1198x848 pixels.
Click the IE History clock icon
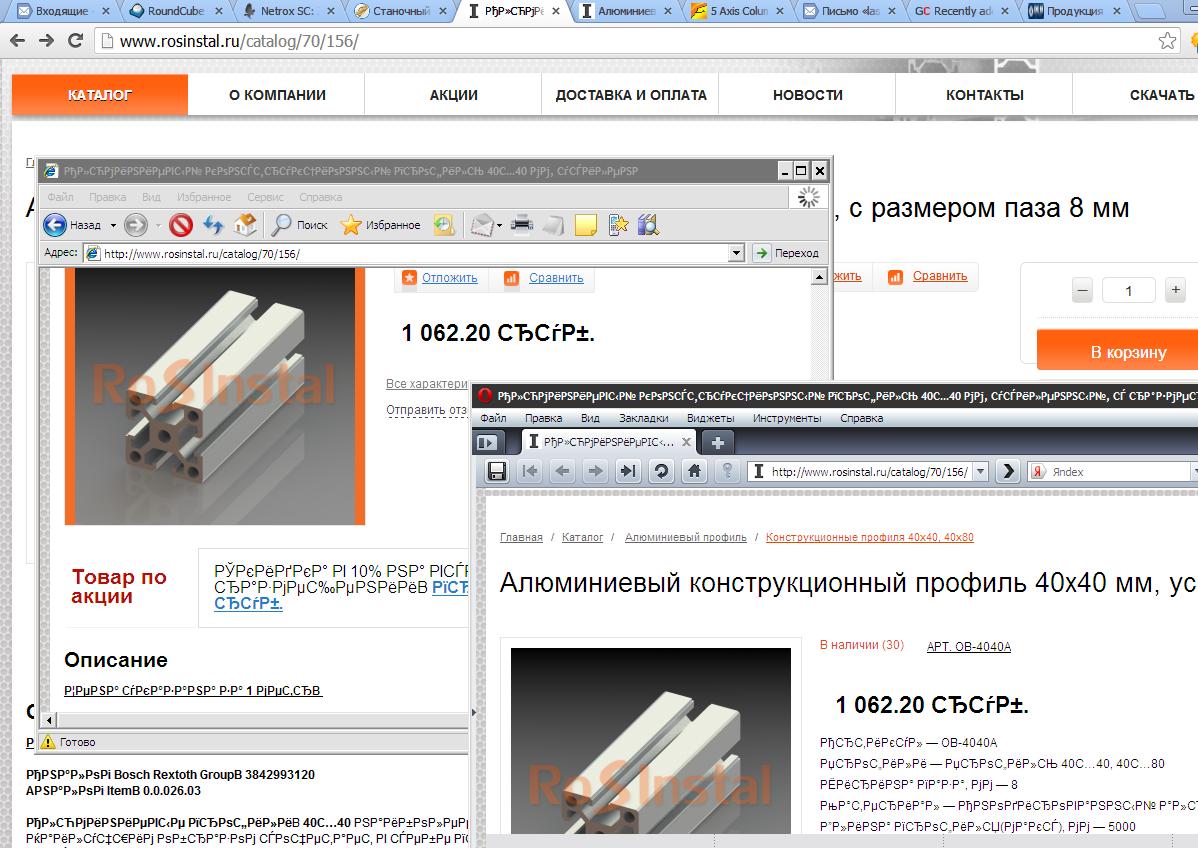[444, 225]
